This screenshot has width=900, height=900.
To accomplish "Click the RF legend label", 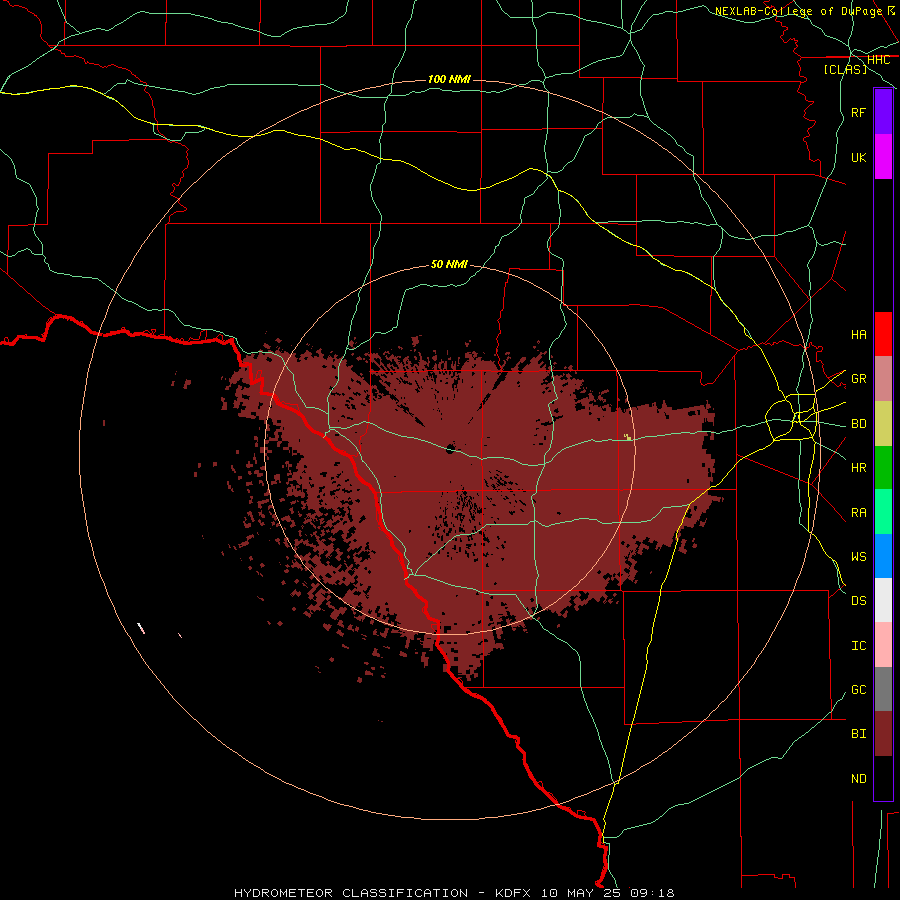I will (x=859, y=112).
